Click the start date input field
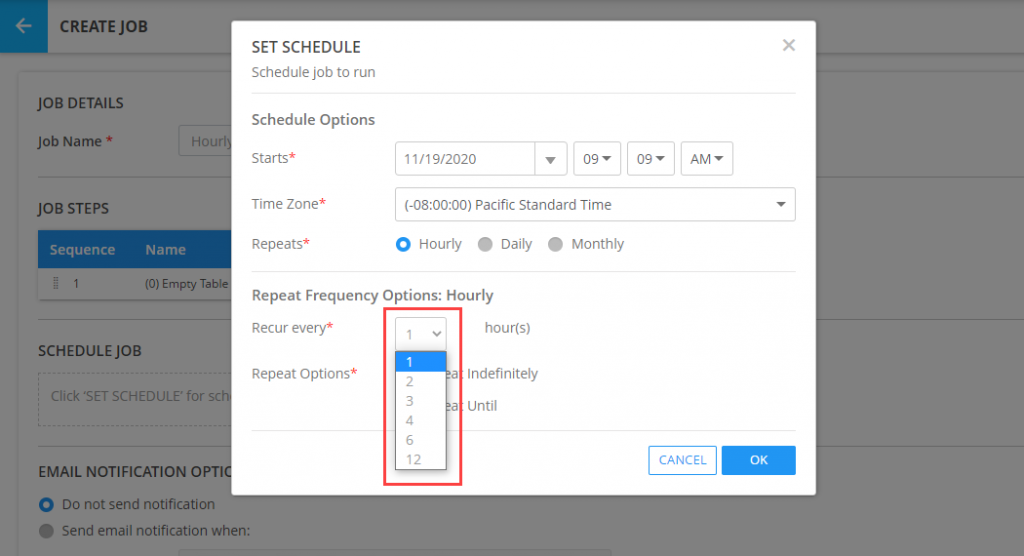The width and height of the screenshot is (1024, 556). [465, 159]
